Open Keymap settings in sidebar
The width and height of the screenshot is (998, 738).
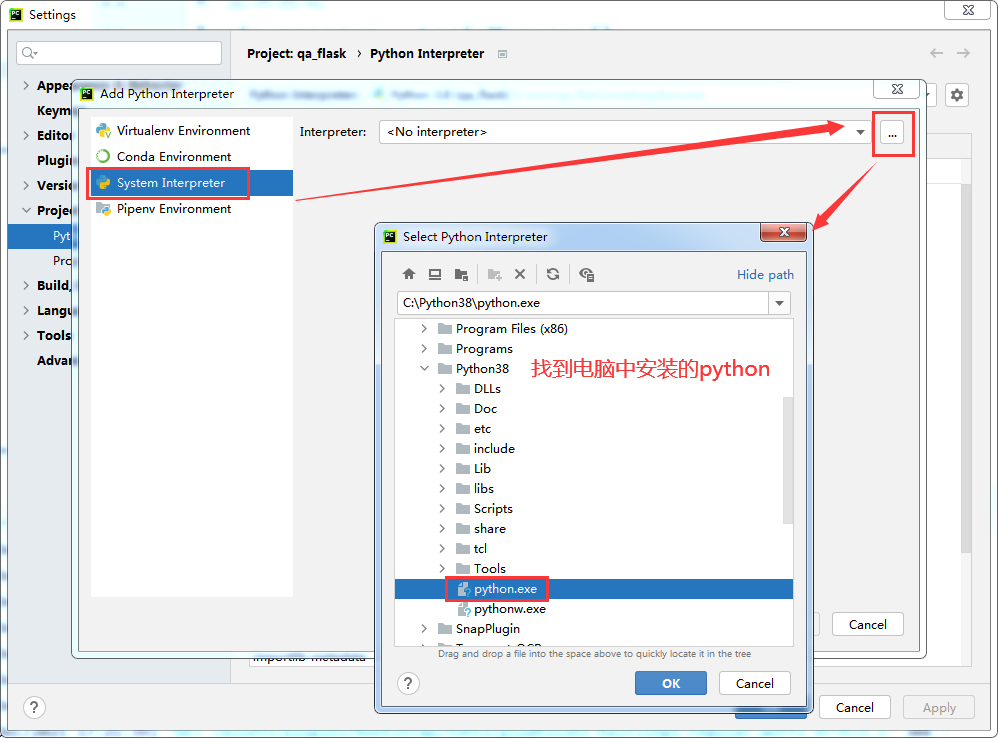pos(53,110)
